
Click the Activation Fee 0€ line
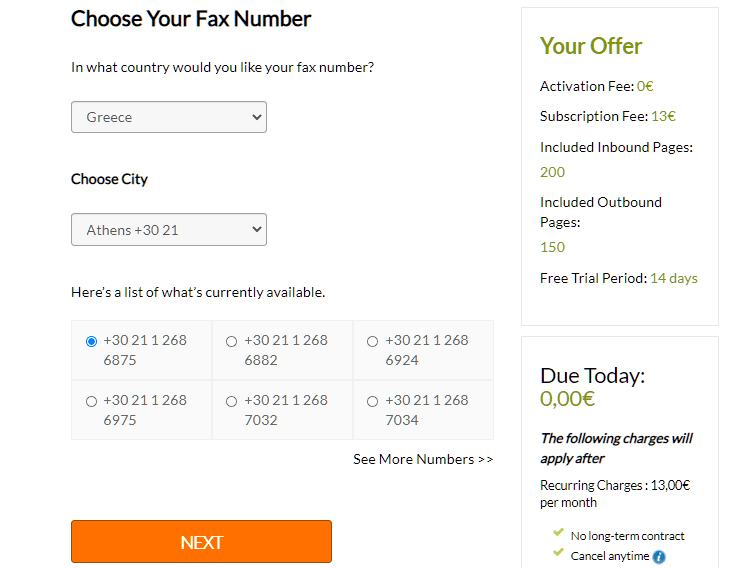[x=596, y=86]
